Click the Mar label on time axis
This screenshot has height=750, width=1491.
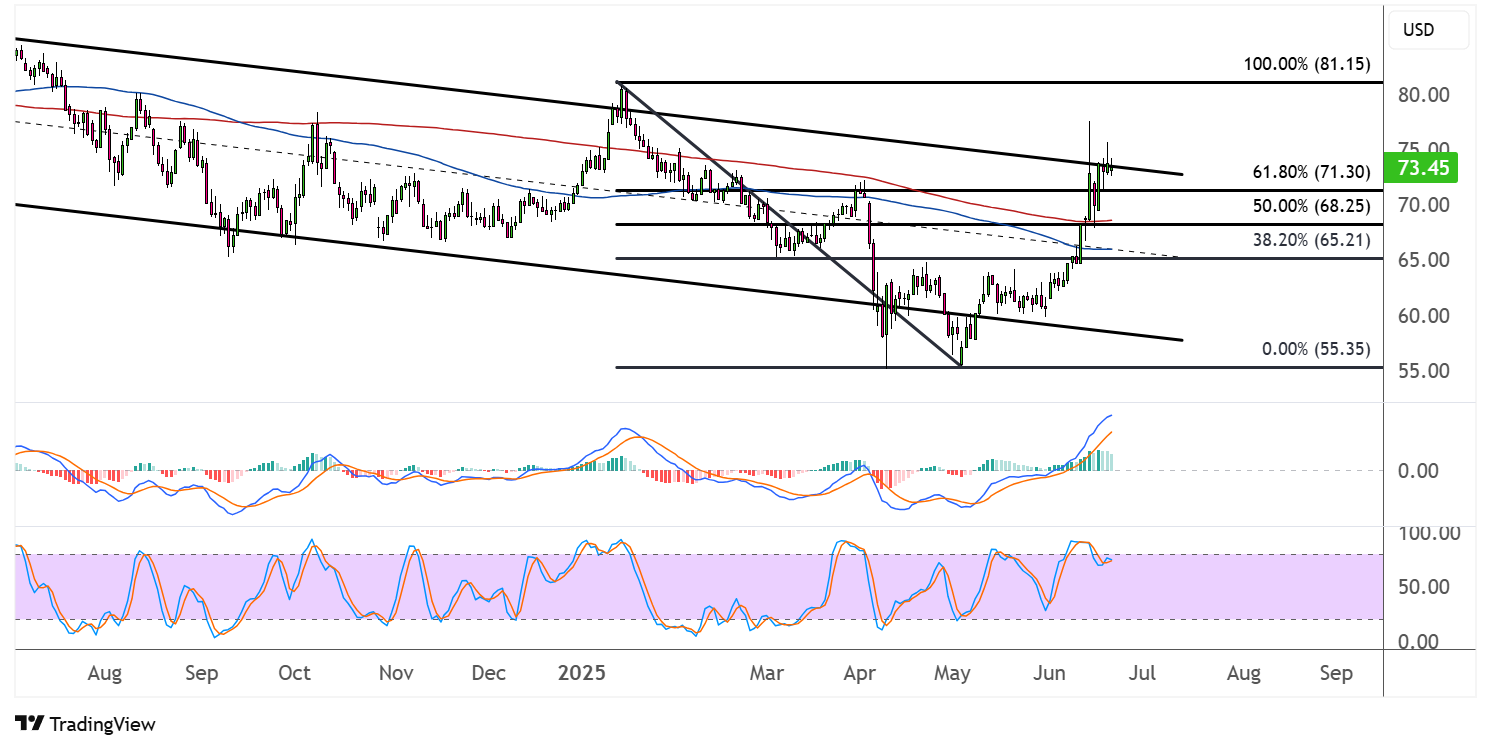pos(766,674)
